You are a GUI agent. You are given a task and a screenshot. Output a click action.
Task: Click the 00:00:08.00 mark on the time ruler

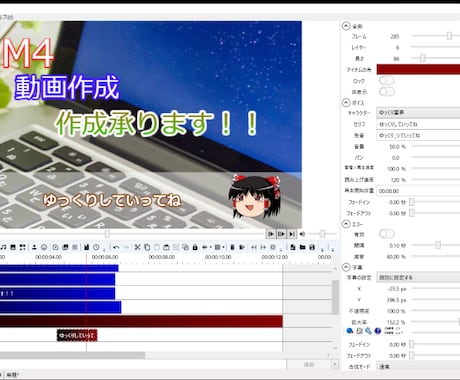tap(161, 257)
